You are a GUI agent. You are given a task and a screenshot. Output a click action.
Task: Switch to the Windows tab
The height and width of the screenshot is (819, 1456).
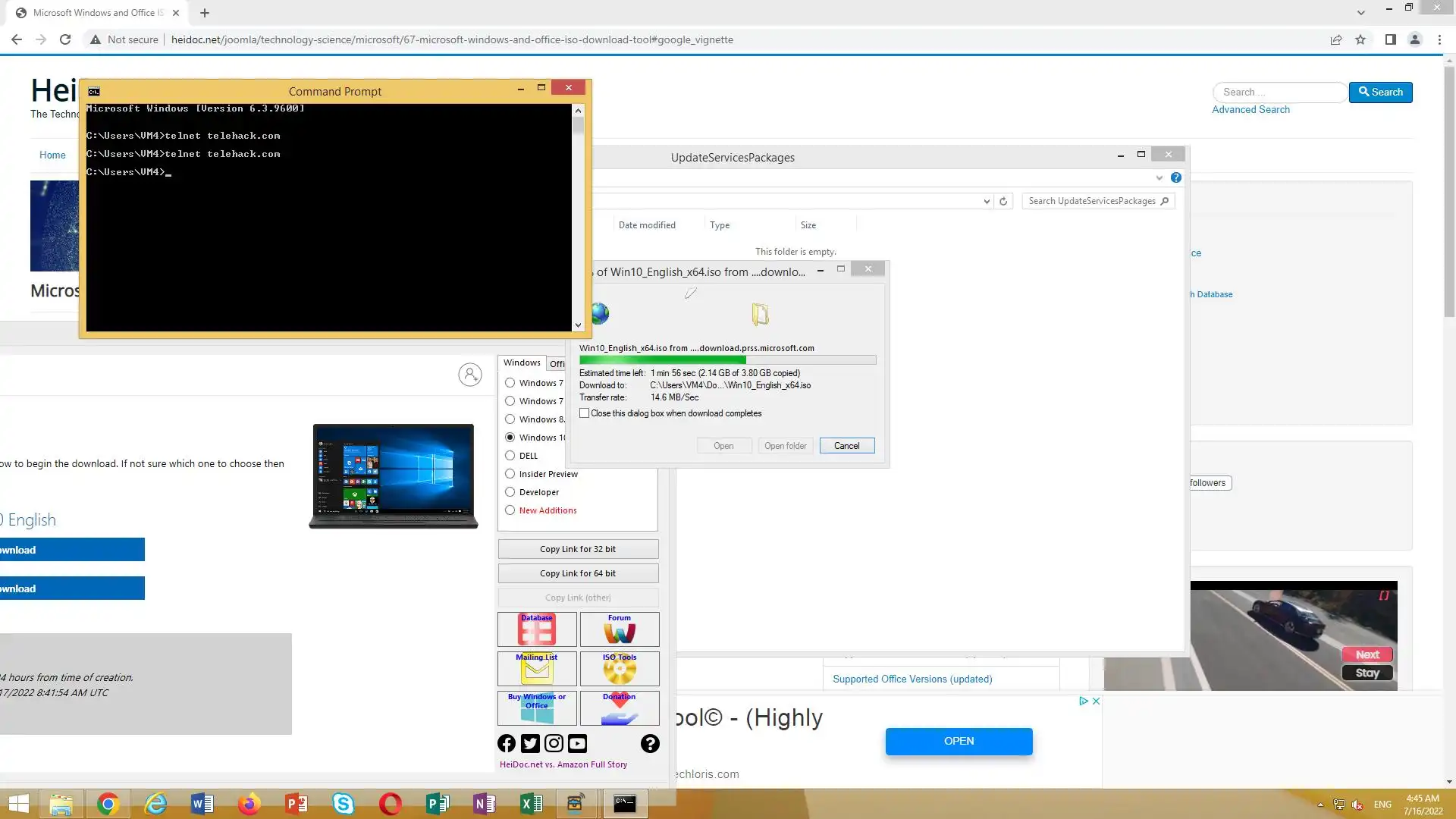pyautogui.click(x=522, y=363)
